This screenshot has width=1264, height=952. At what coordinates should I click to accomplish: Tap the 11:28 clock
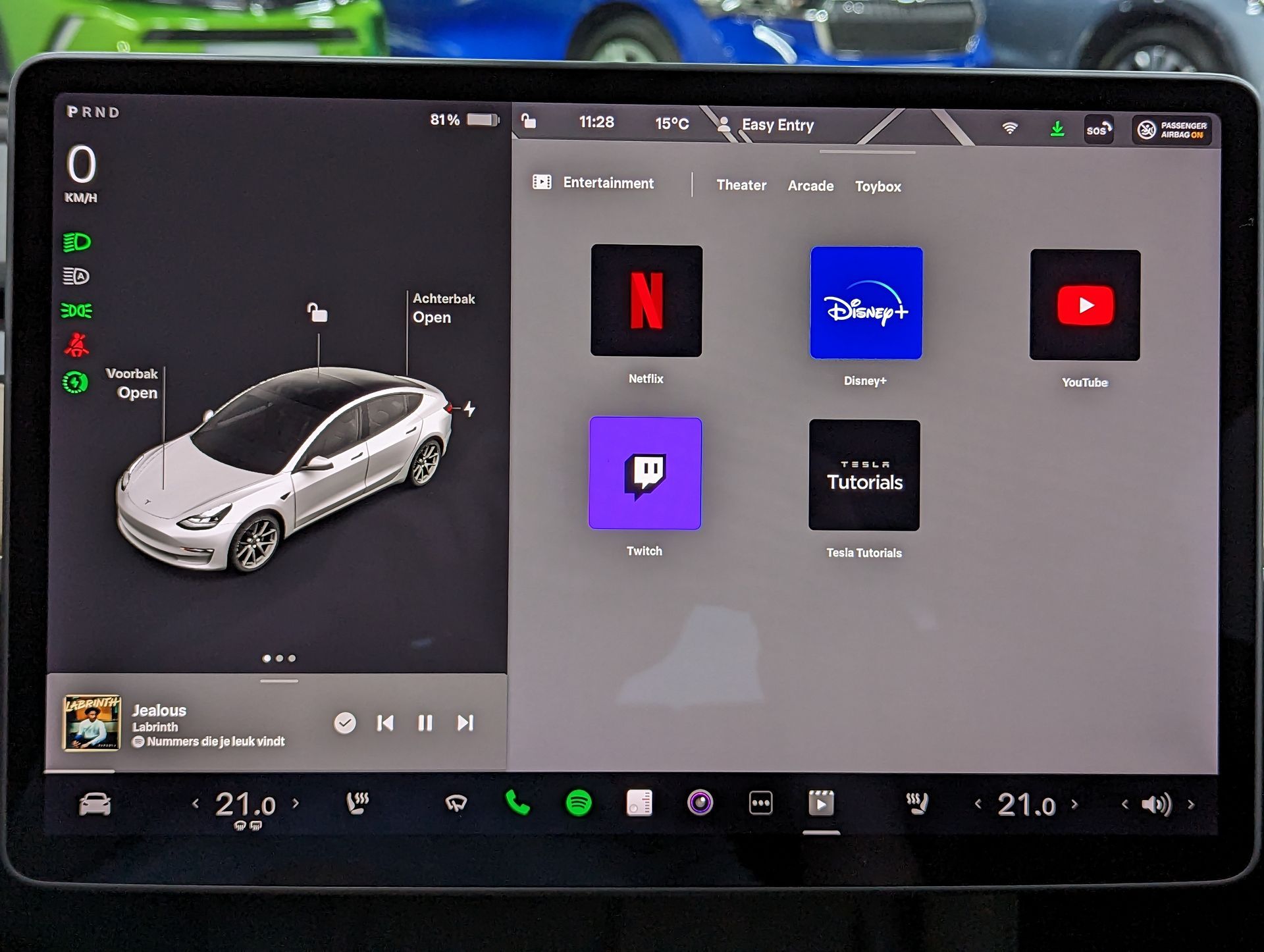596,122
